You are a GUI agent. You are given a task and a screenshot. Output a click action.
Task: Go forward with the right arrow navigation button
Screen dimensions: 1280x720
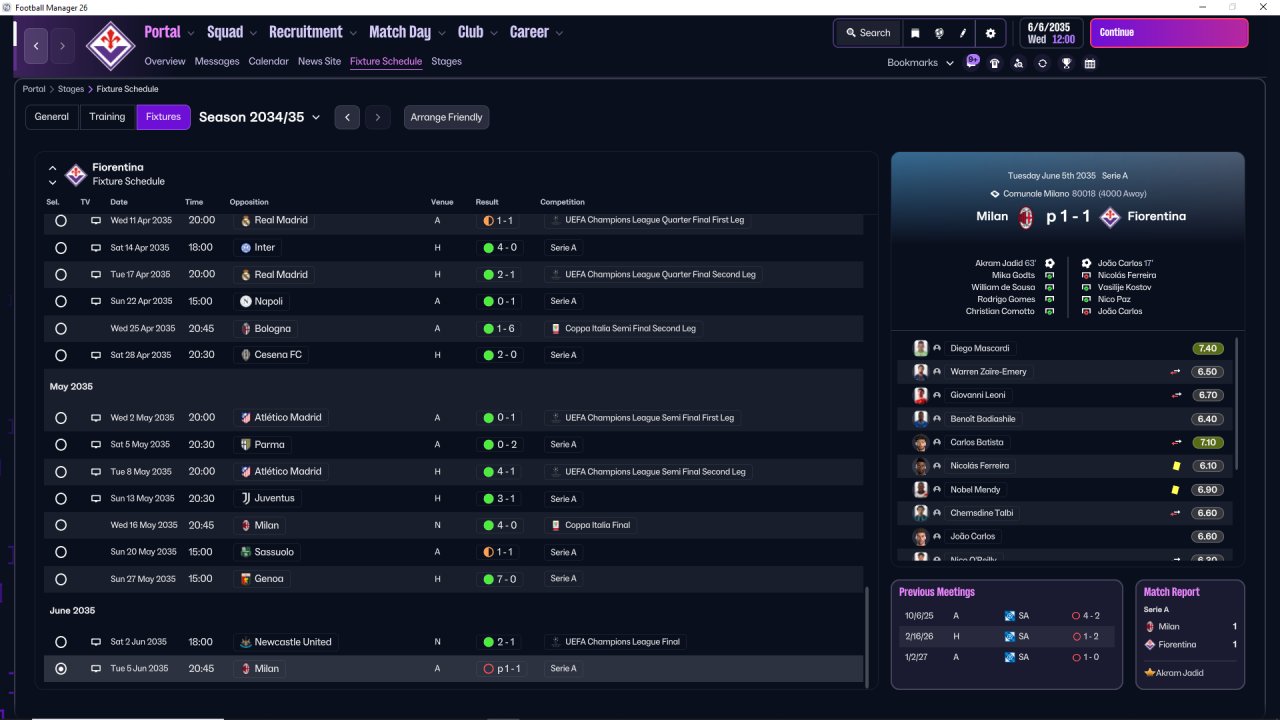(x=62, y=46)
